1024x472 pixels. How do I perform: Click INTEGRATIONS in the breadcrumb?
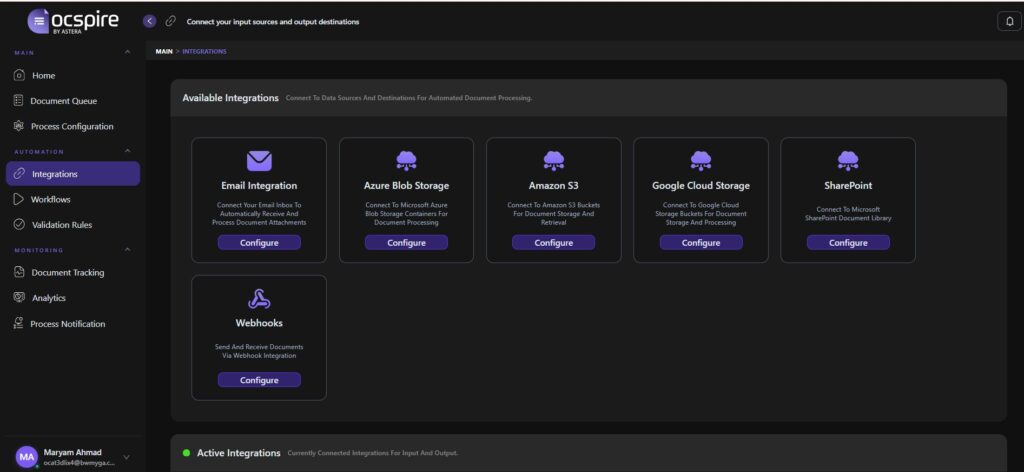204,51
